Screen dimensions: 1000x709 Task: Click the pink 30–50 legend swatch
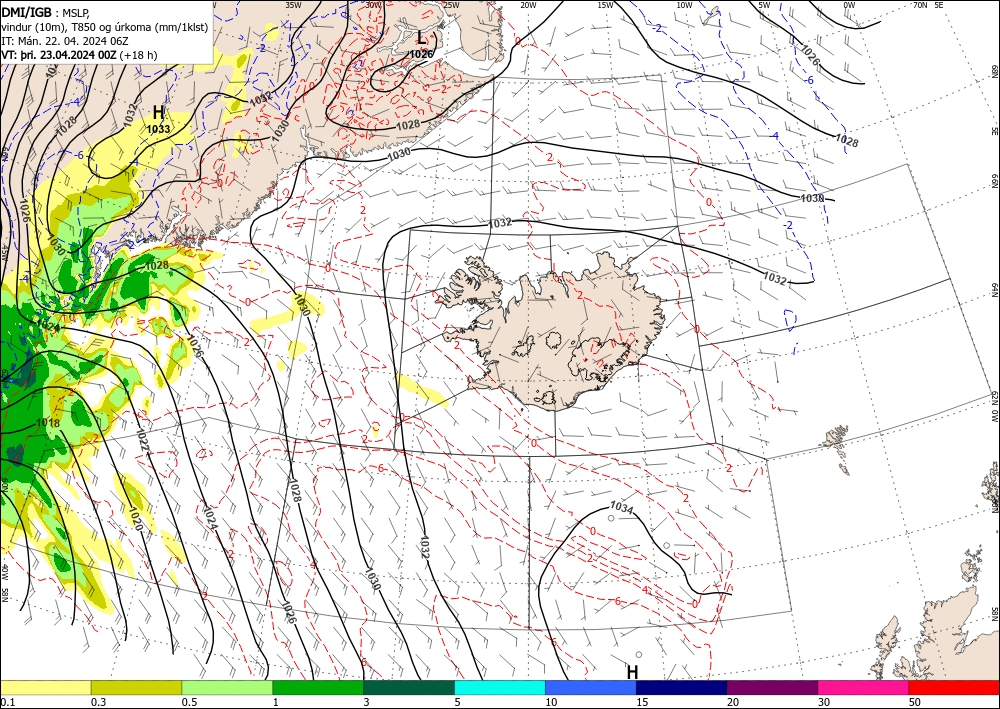[864, 687]
